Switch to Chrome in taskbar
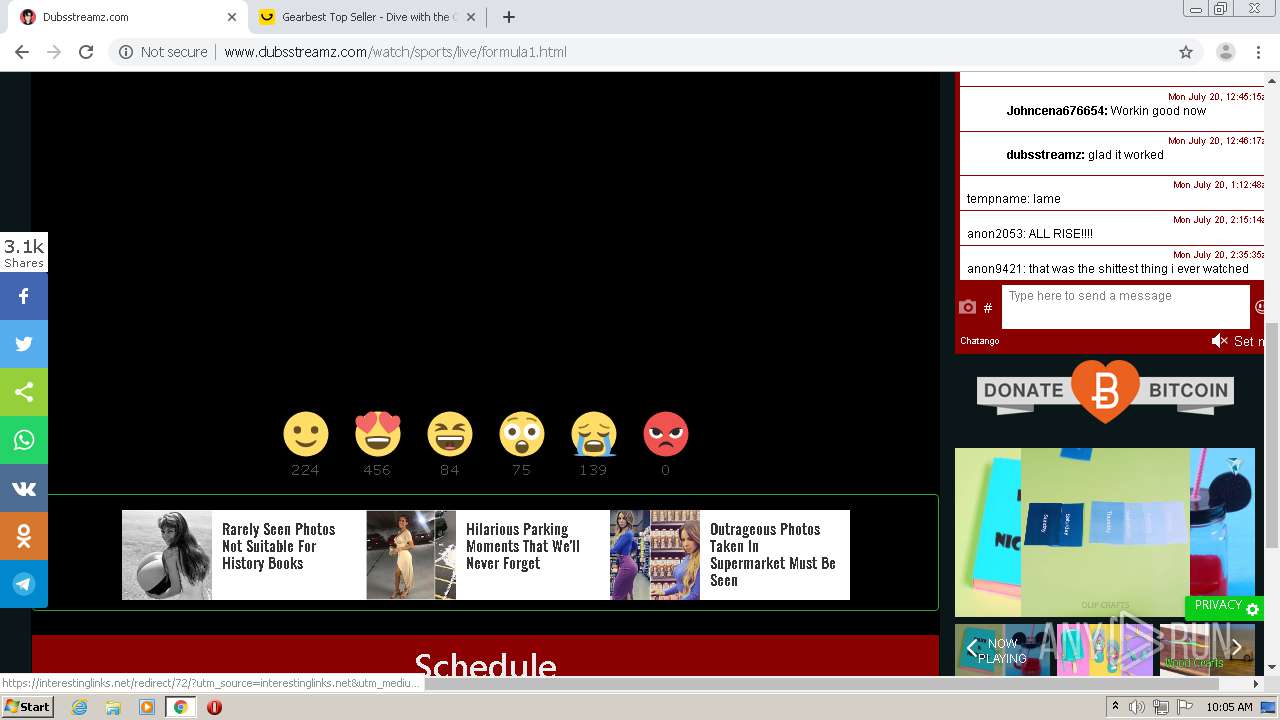Viewport: 1280px width, 720px height. click(180, 707)
